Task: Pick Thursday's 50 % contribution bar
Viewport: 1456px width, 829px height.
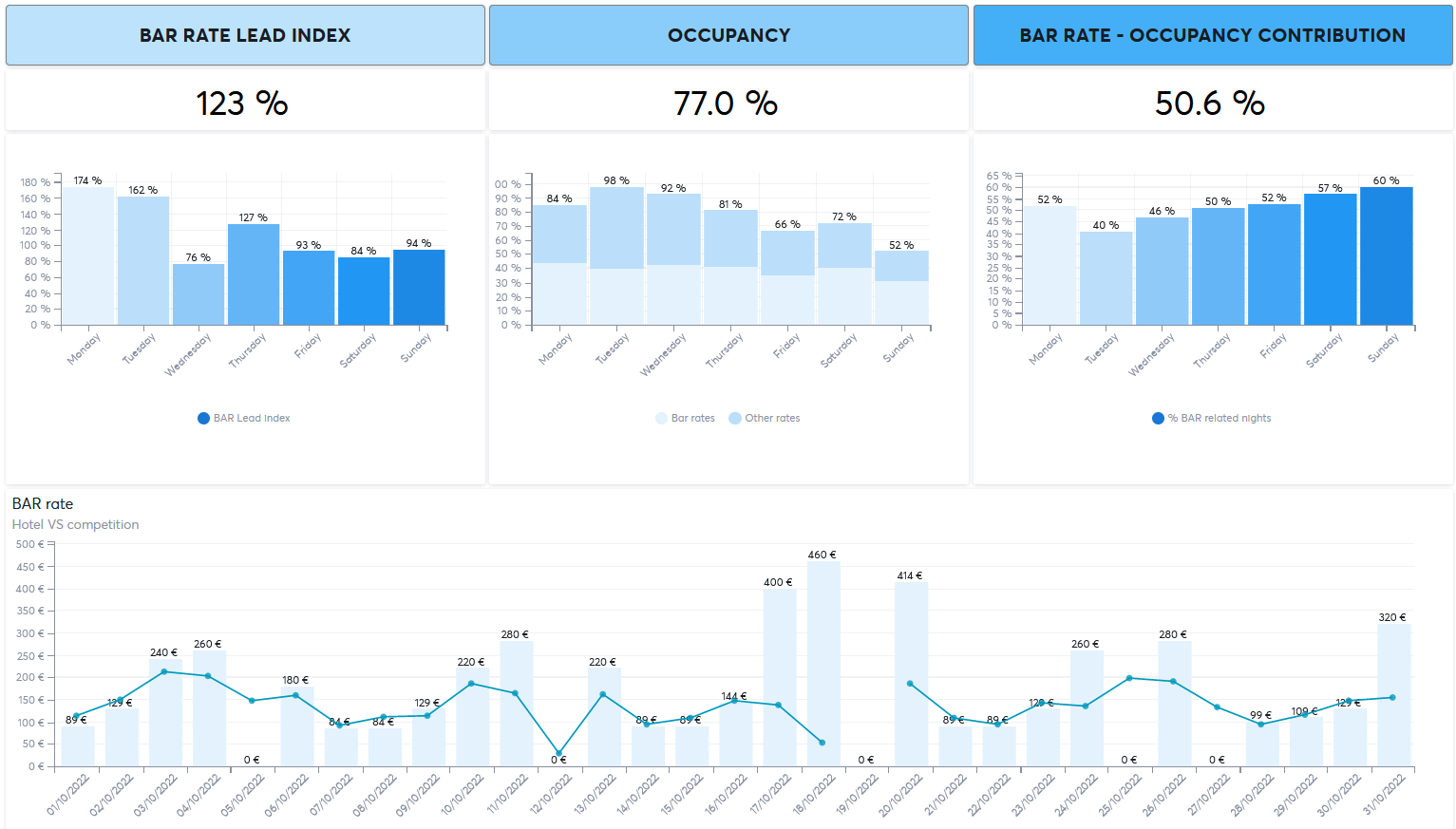Action: click(x=1218, y=266)
